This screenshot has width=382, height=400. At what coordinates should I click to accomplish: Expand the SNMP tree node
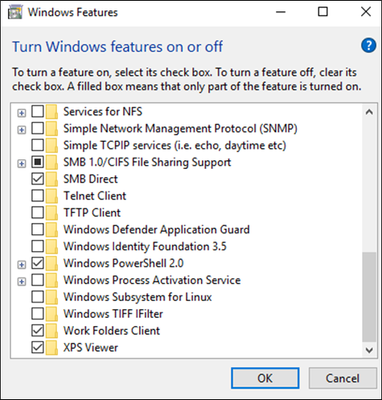click(x=22, y=130)
